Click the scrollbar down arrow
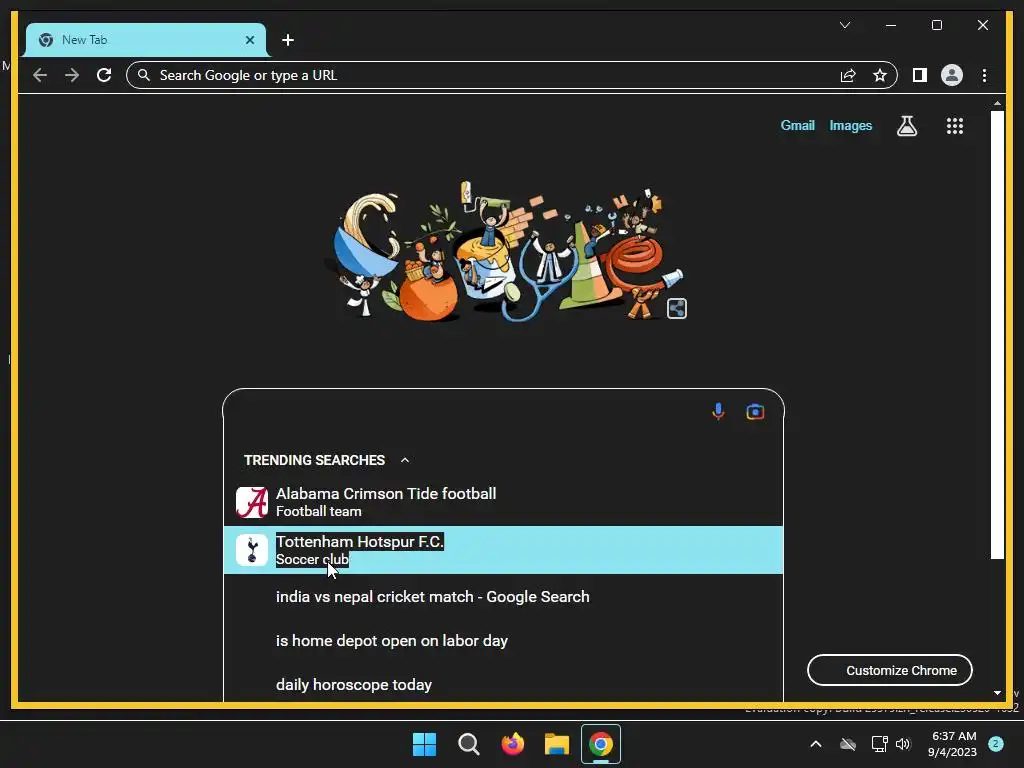Screen dimensions: 1024x768 997,693
